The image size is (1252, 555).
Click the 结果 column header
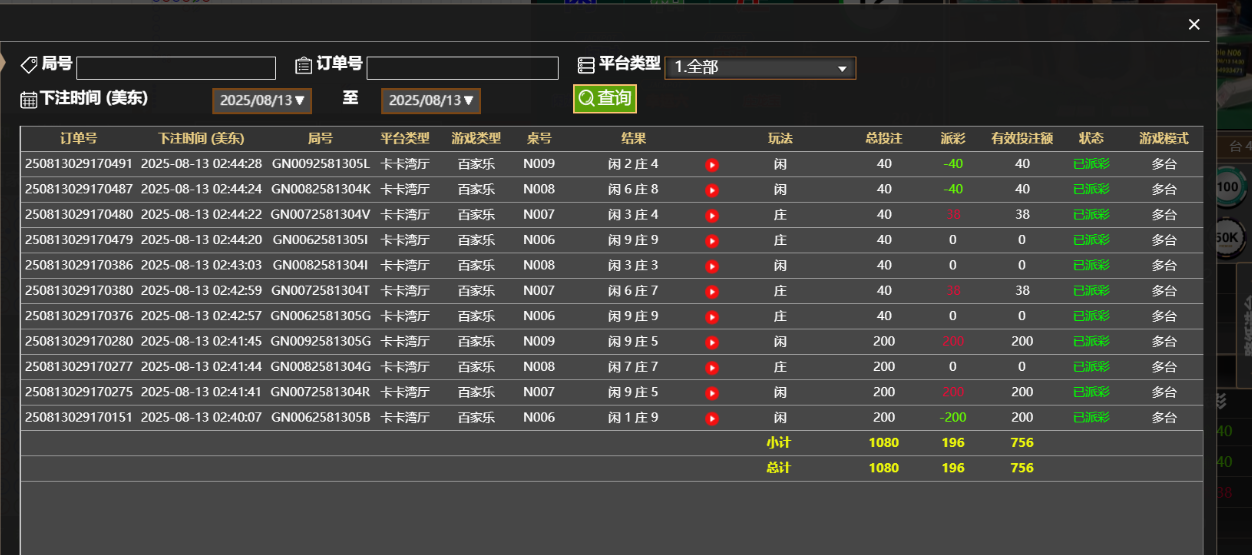click(634, 139)
